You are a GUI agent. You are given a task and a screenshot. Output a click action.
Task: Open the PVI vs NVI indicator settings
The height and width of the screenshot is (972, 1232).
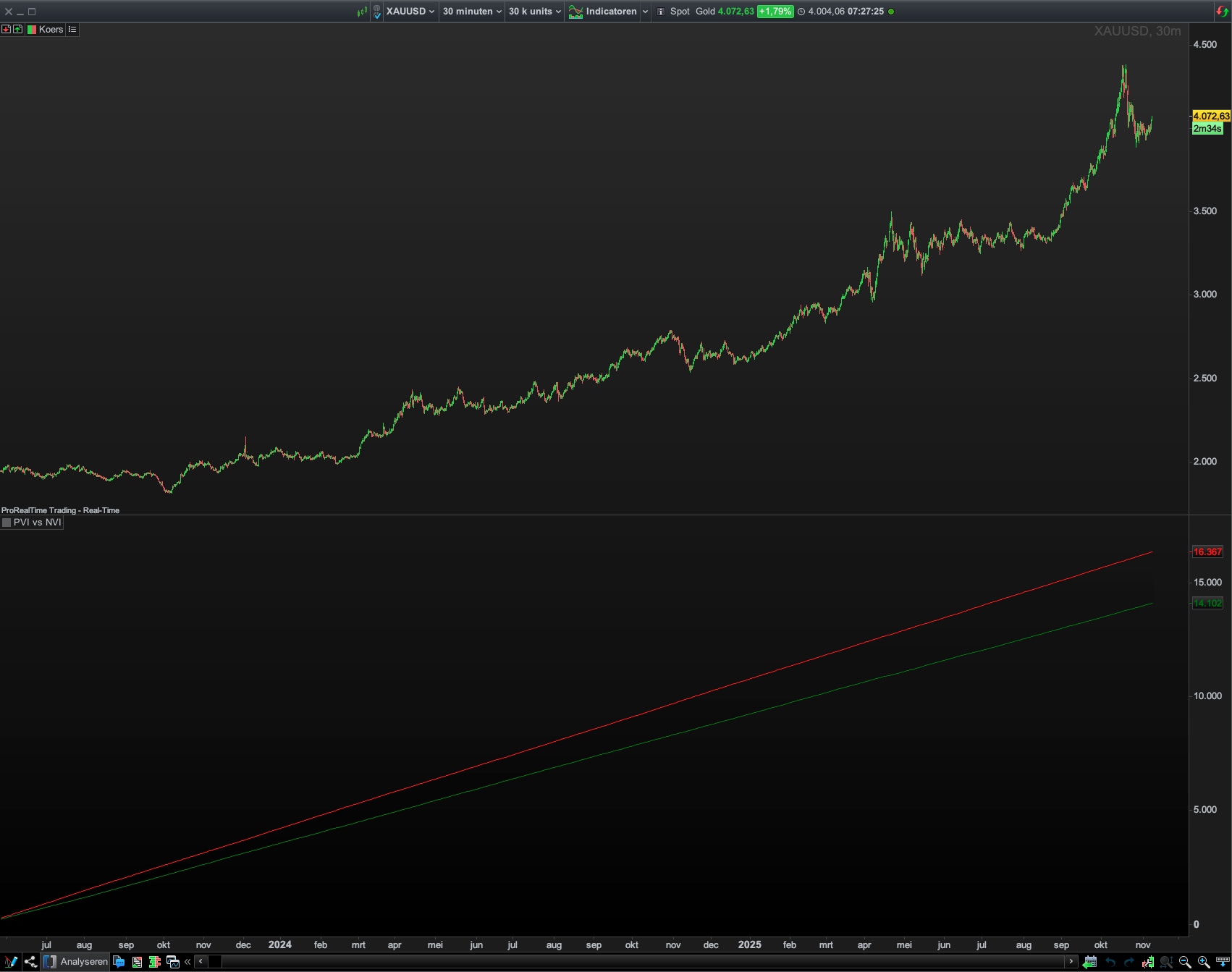(37, 523)
